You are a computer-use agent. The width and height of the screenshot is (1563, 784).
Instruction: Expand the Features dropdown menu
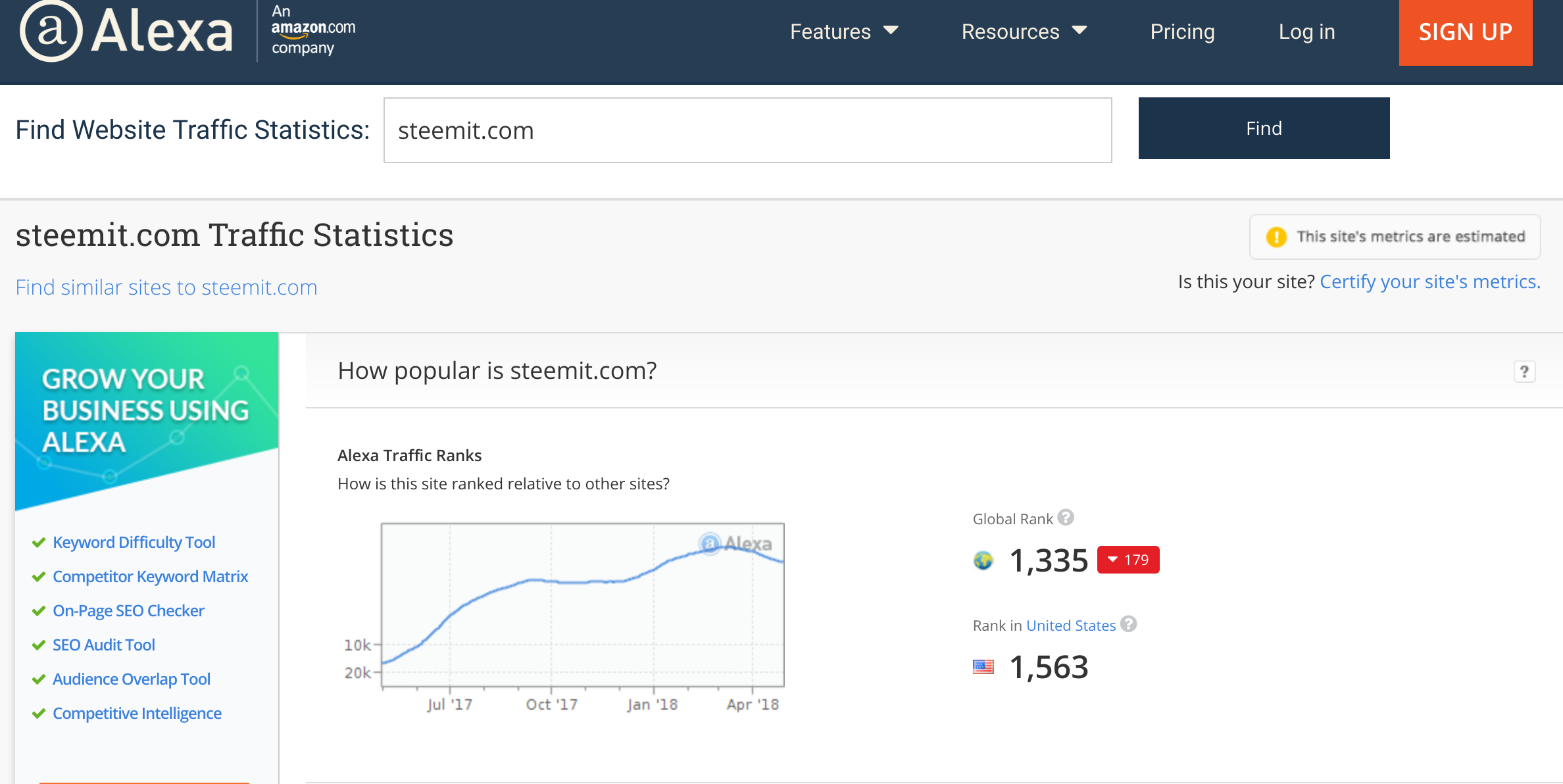(x=844, y=32)
